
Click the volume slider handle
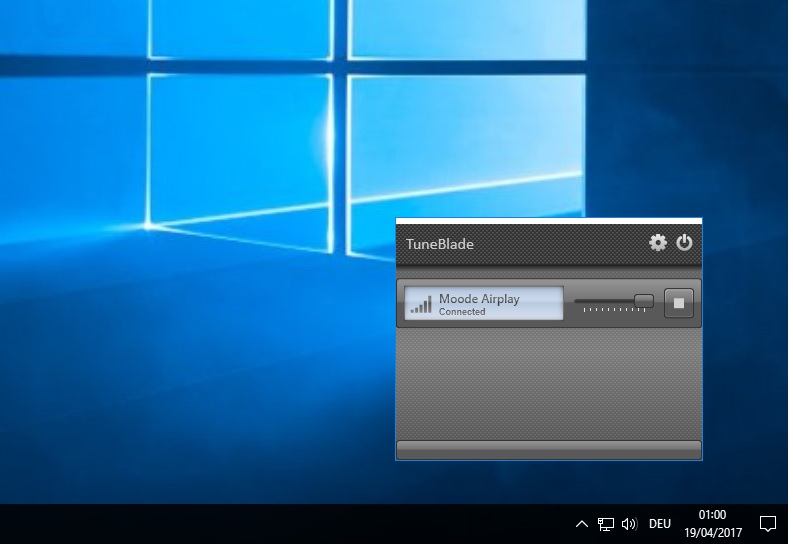pyautogui.click(x=644, y=300)
